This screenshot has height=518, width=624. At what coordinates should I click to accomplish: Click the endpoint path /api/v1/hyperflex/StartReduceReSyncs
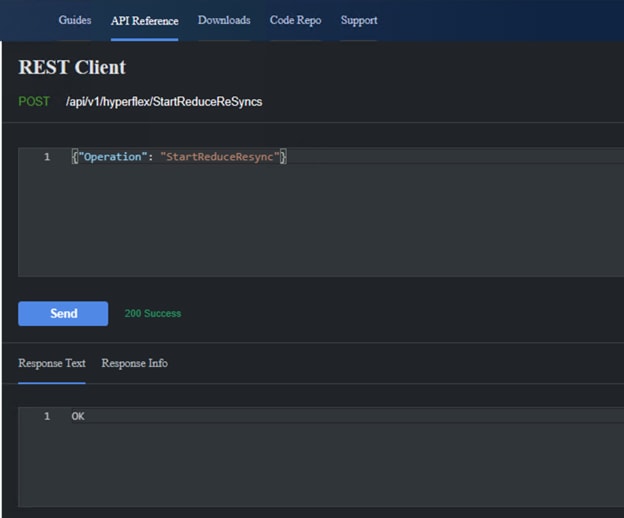pyautogui.click(x=164, y=102)
